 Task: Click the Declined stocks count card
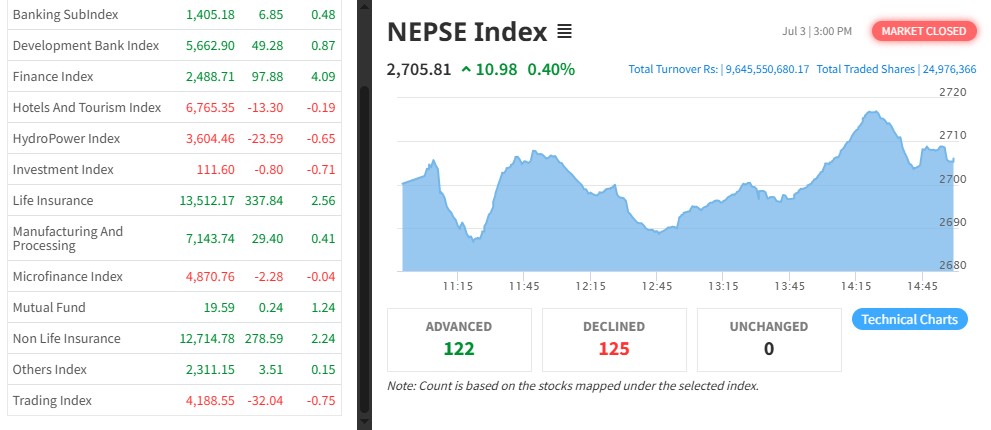point(614,339)
